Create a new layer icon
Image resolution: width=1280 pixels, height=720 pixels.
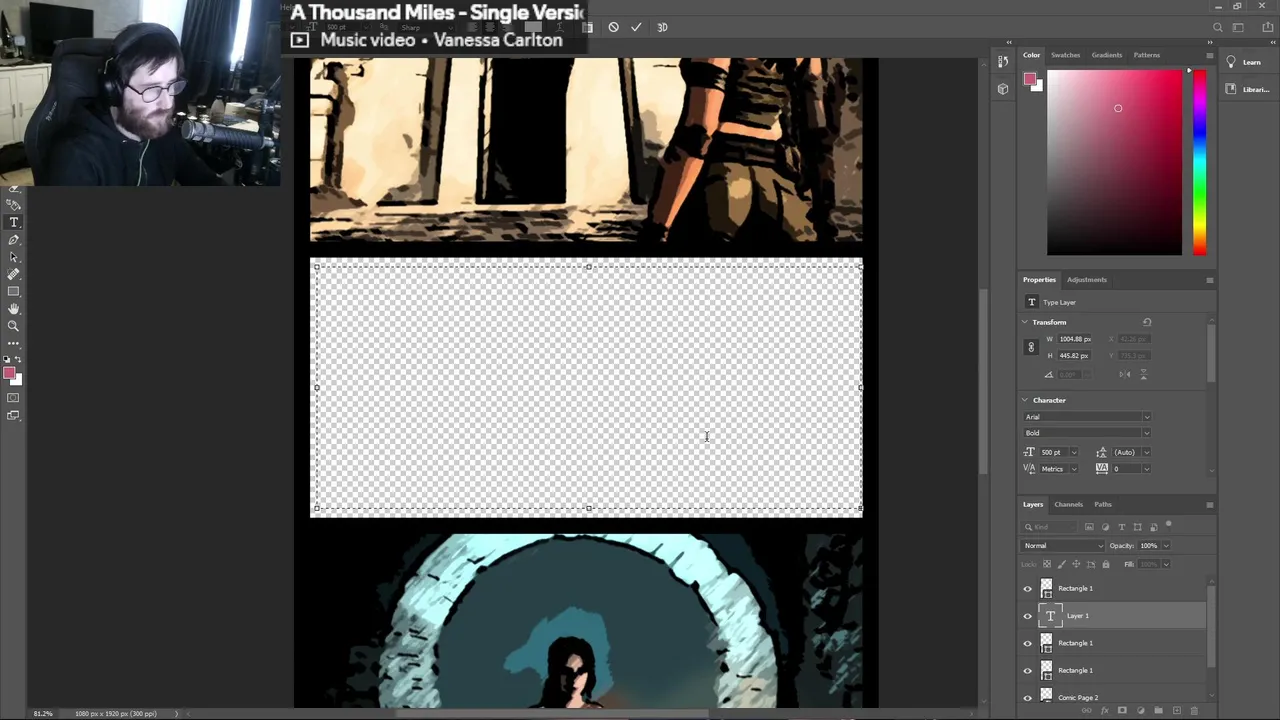(x=1176, y=710)
